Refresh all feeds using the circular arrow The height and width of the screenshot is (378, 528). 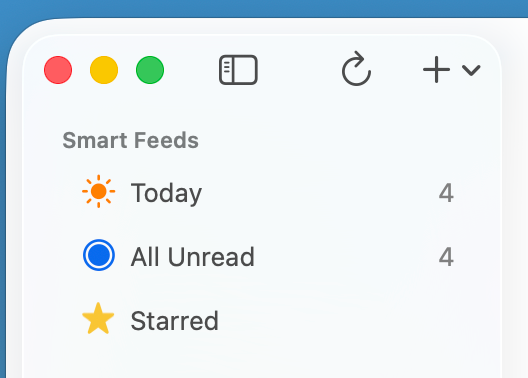point(356,68)
